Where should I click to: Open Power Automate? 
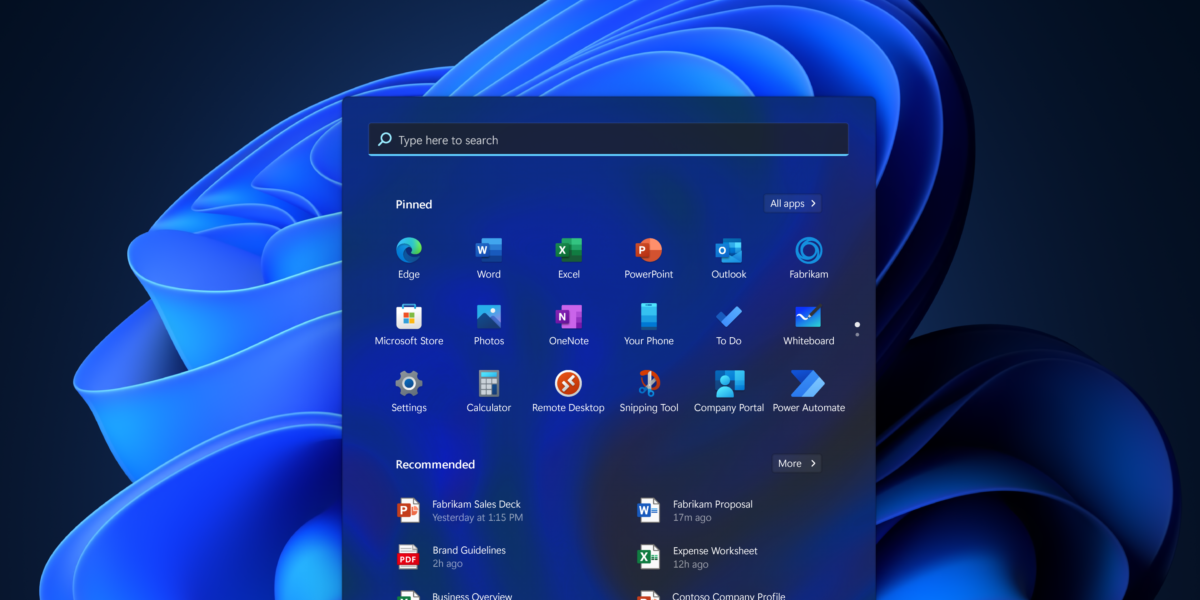pos(808,385)
